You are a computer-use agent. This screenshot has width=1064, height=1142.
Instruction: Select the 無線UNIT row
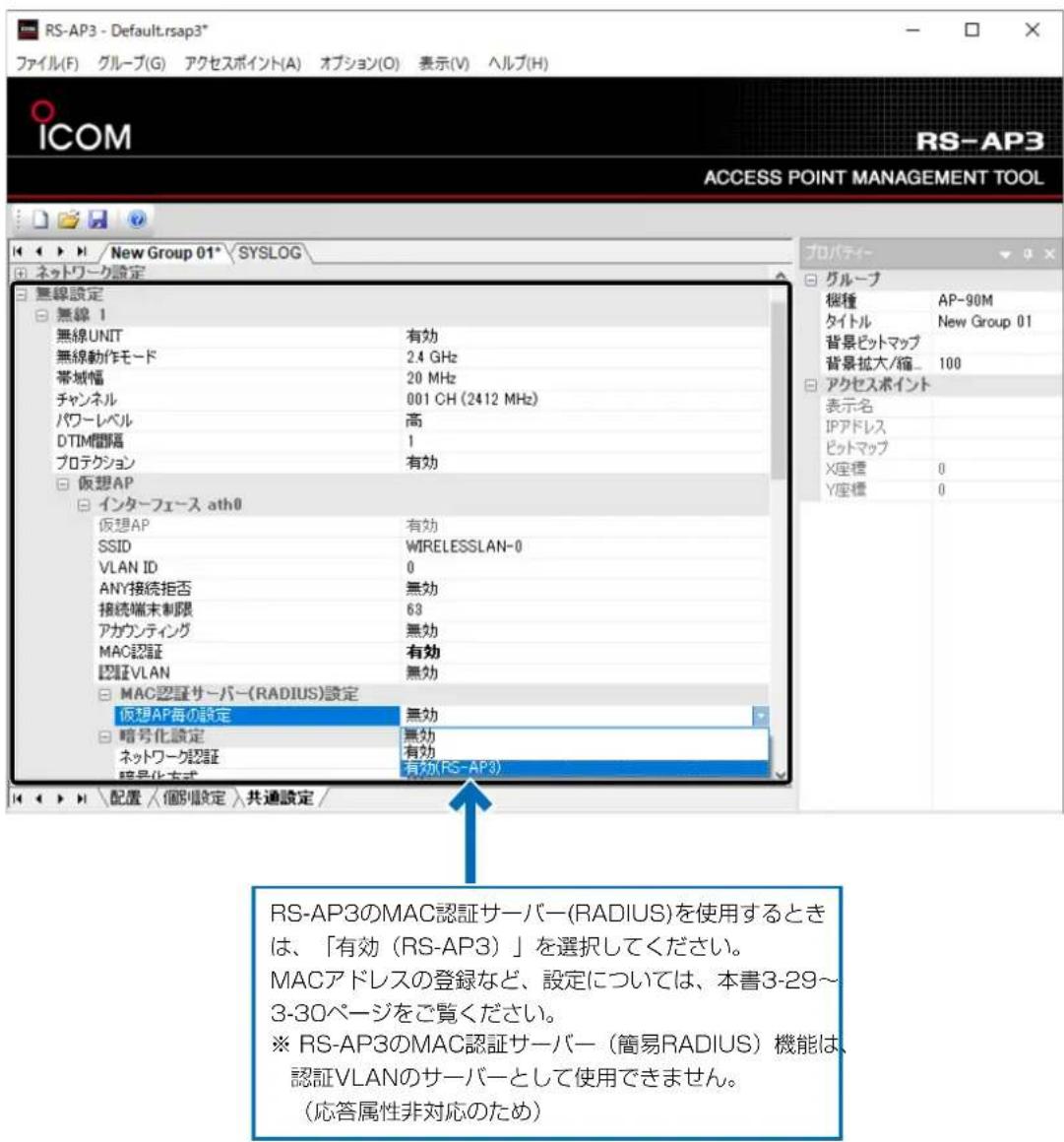point(411,336)
